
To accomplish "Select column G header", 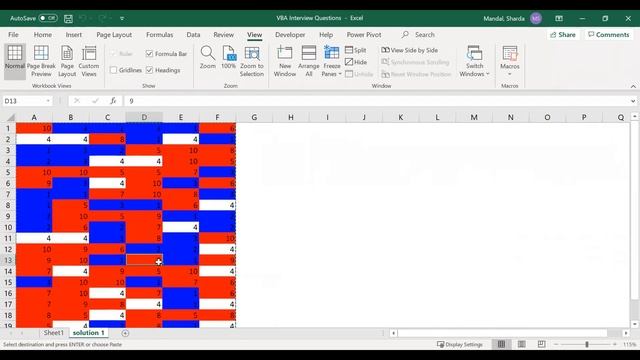I will click(254, 118).
